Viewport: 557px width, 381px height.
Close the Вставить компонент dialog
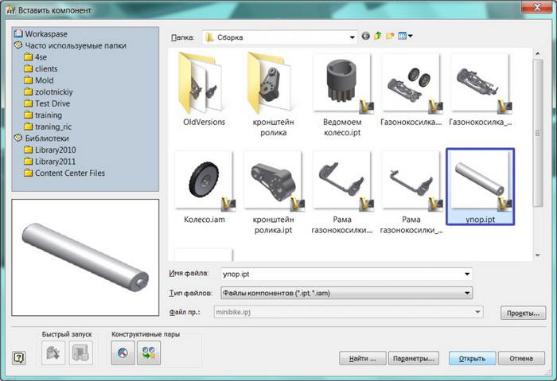[x=537, y=7]
